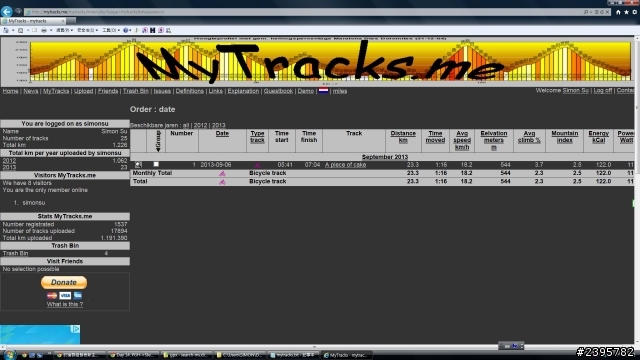Sort by the Mountain index header
The height and width of the screenshot is (360, 640).
pyautogui.click(x=564, y=137)
